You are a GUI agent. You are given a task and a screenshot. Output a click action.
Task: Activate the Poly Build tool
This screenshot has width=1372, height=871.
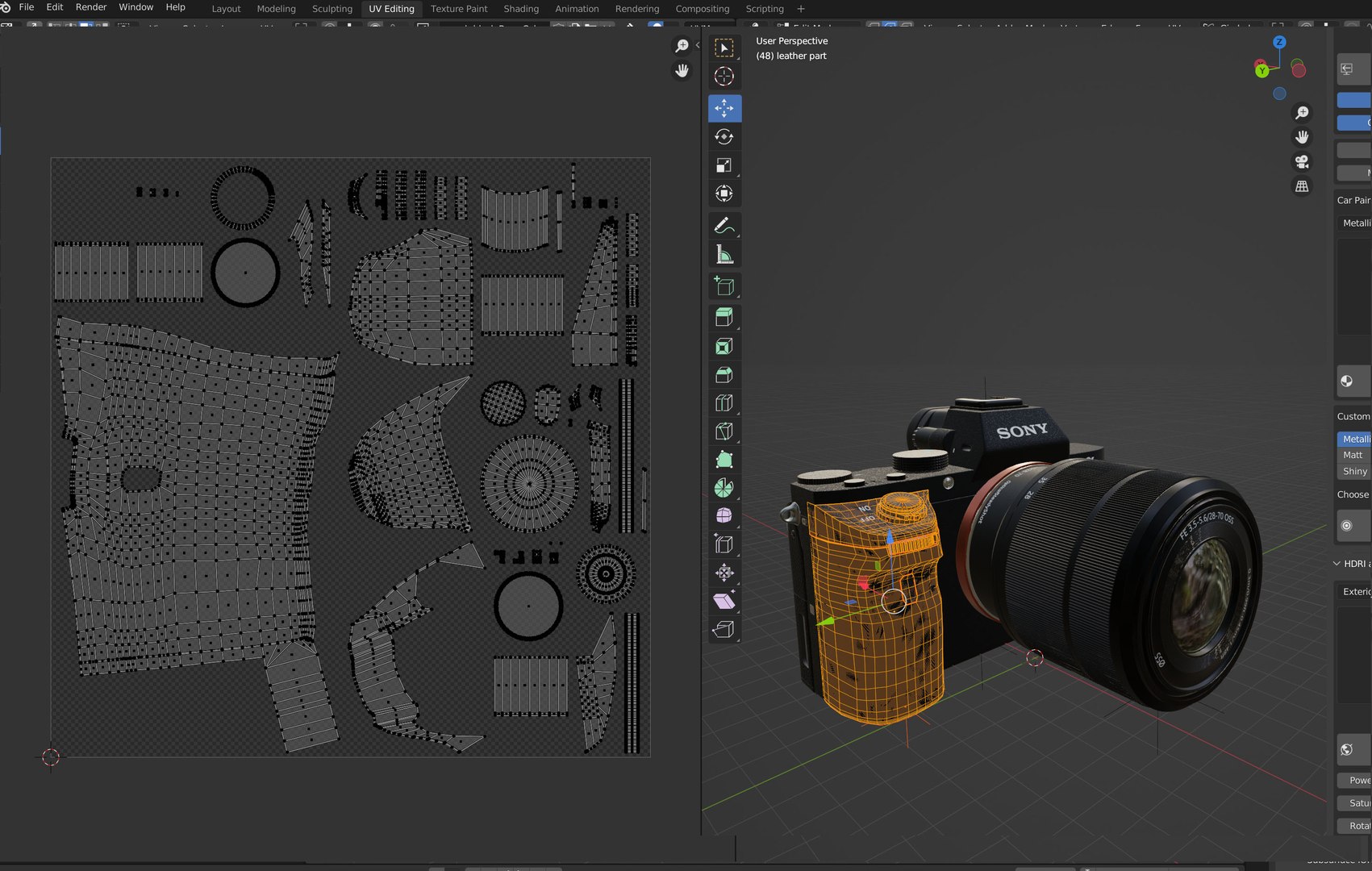[x=724, y=460]
